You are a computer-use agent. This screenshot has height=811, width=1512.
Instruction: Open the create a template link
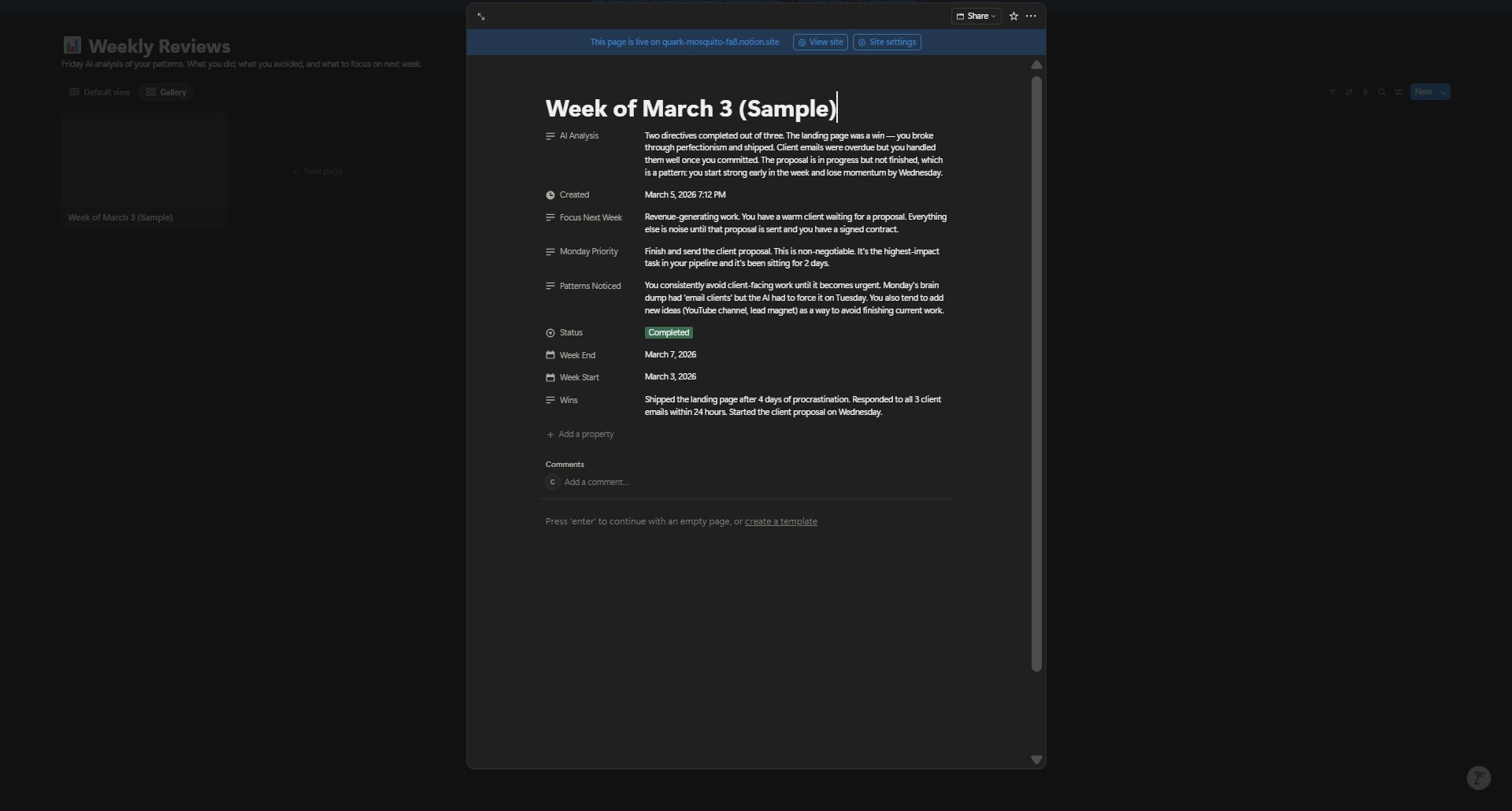[x=780, y=520]
